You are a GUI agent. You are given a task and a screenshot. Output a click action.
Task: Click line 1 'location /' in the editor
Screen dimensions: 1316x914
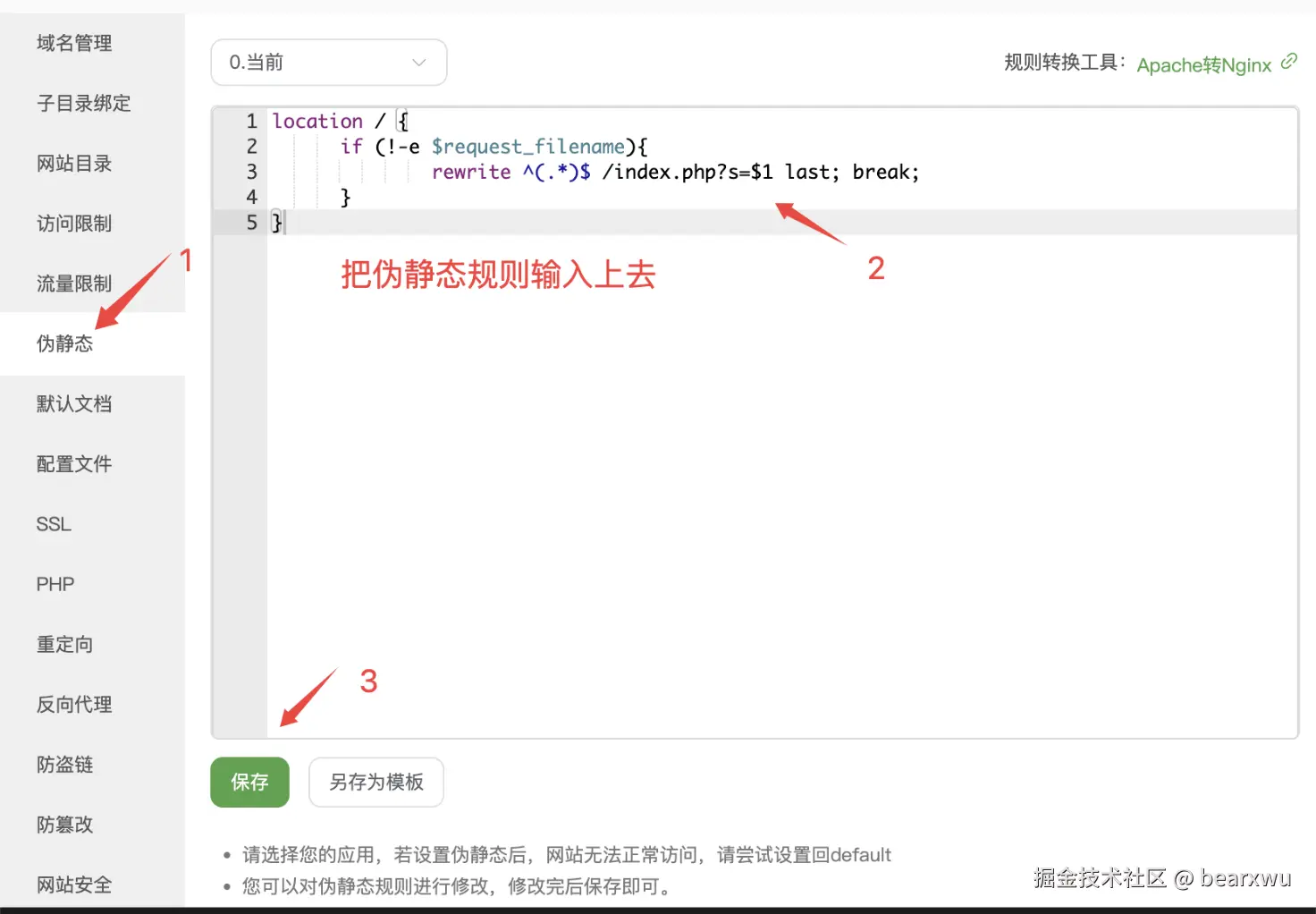coord(341,121)
